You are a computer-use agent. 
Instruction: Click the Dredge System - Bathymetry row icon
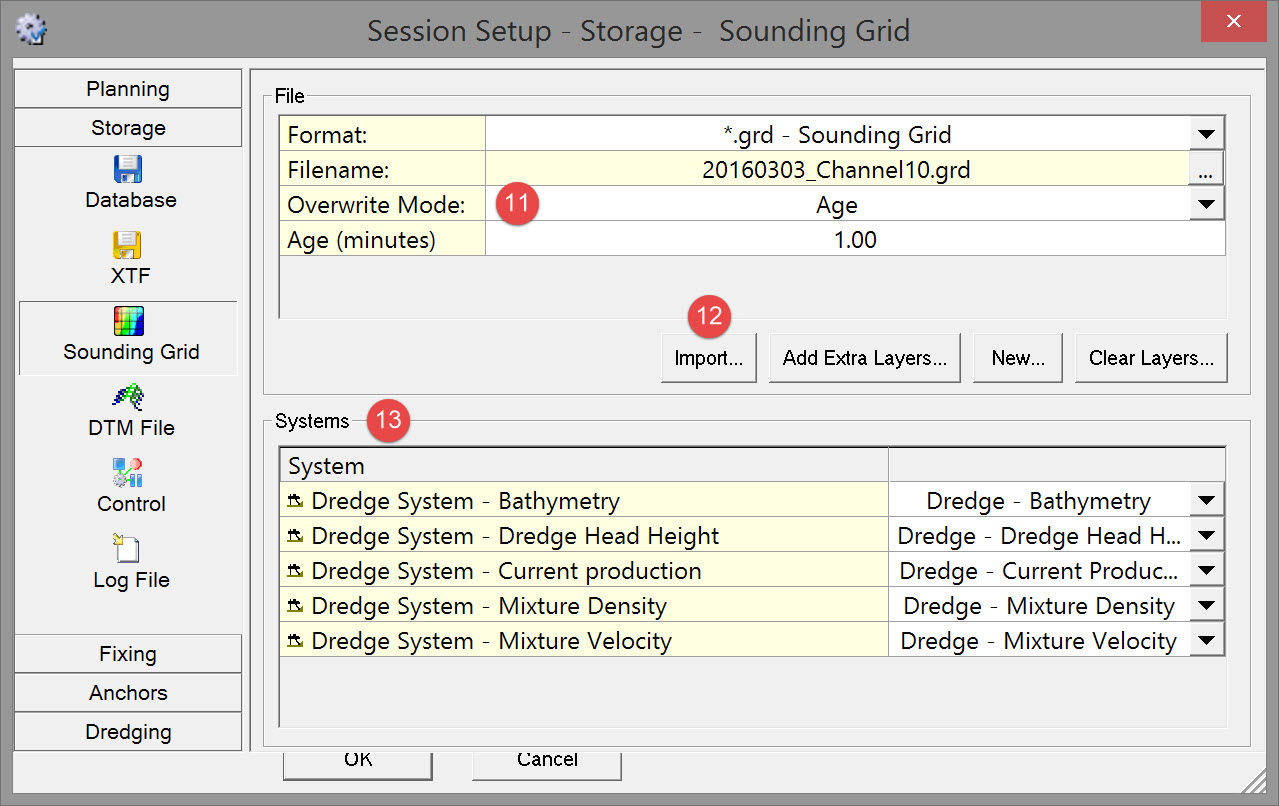[297, 502]
